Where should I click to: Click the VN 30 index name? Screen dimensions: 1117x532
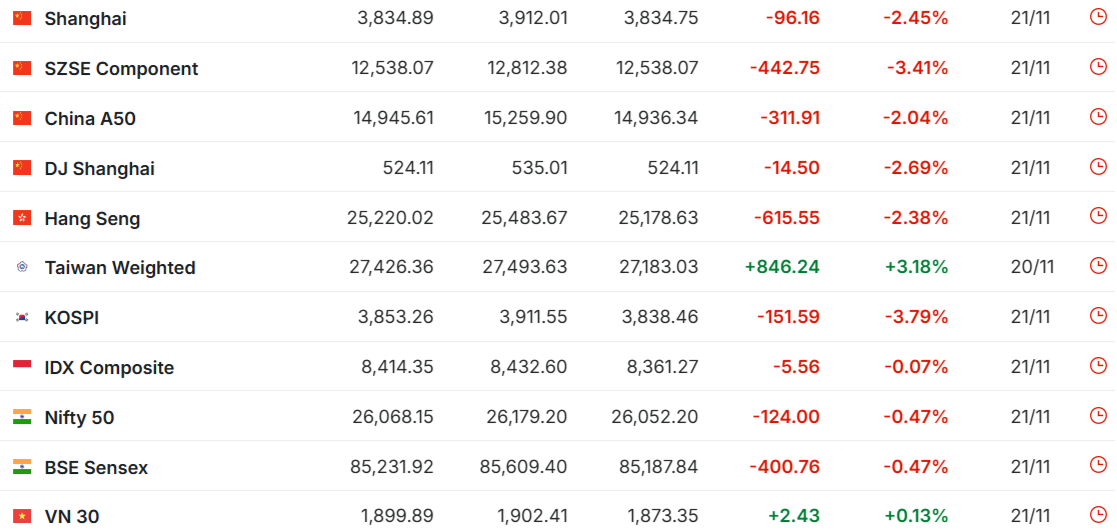point(72,517)
